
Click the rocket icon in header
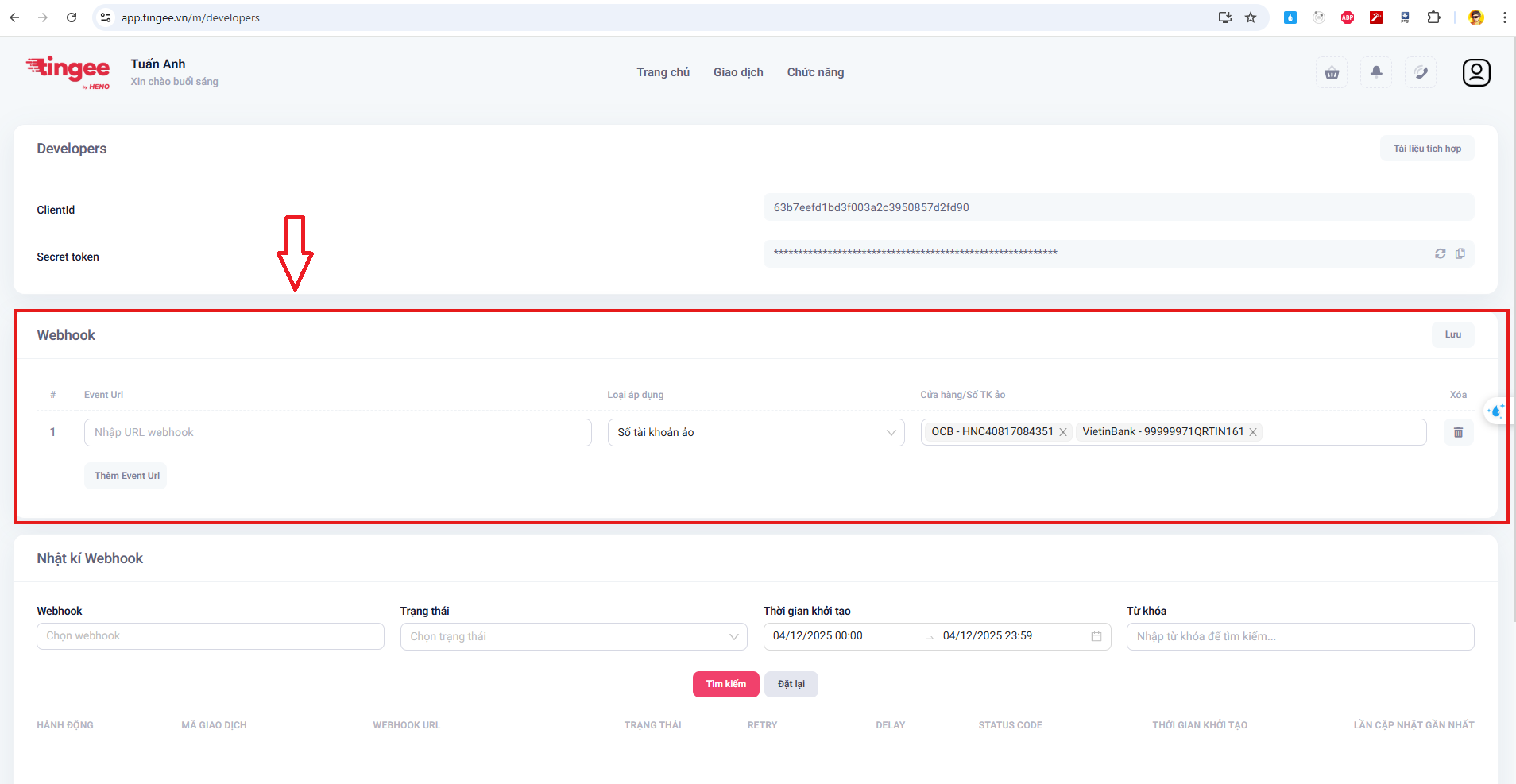coord(1421,72)
